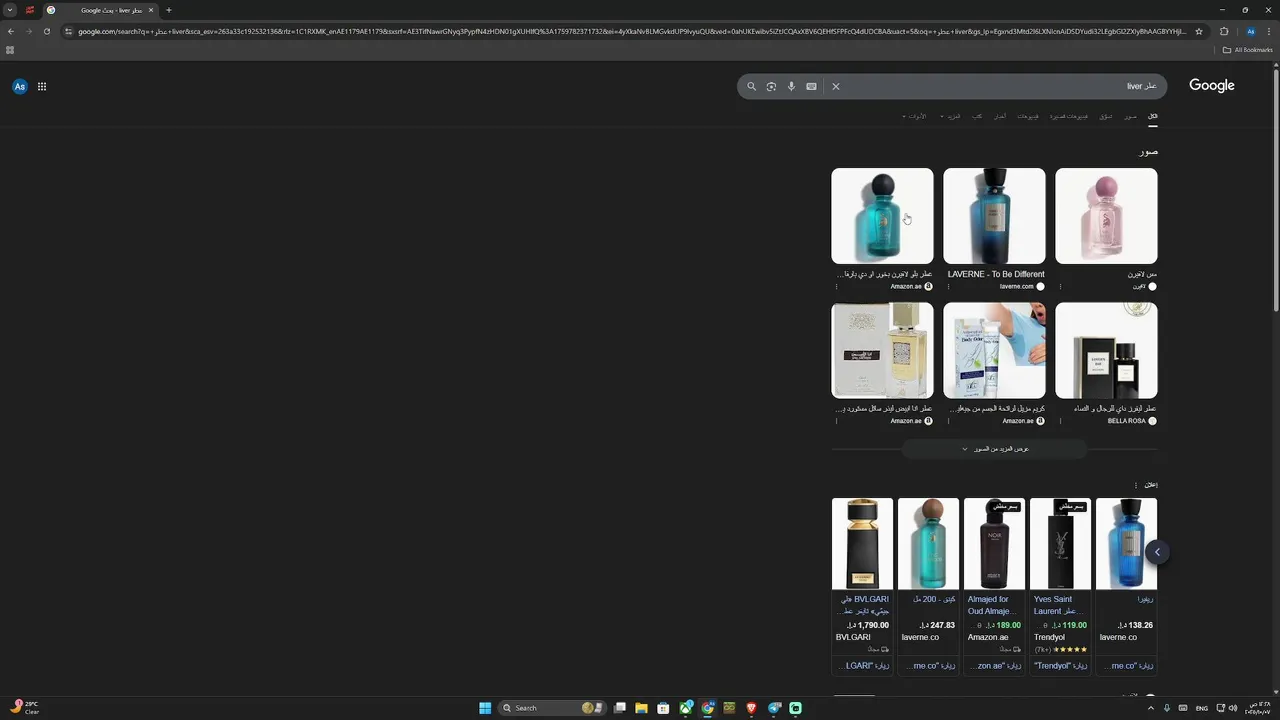Image resolution: width=1280 pixels, height=720 pixels.
Task: Open the on-screen keyboard input tool
Action: [x=811, y=86]
